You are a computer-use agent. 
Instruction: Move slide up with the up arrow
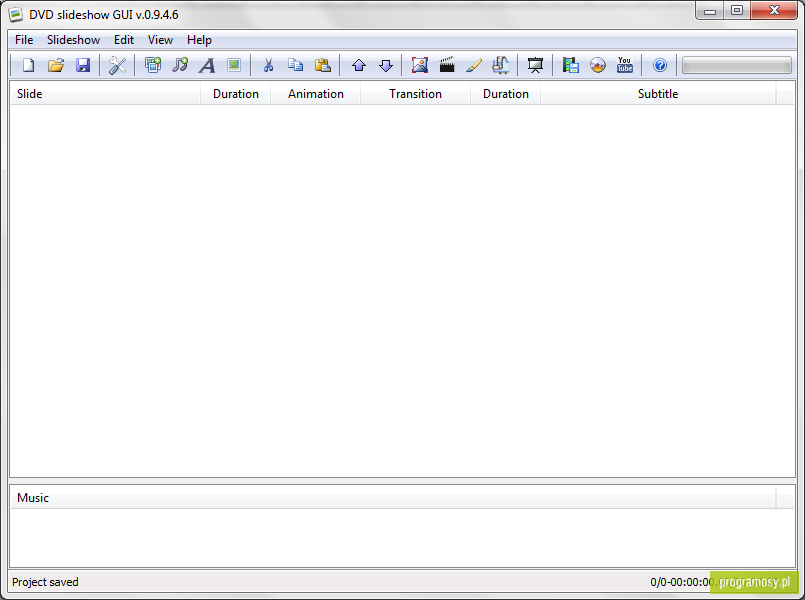click(359, 65)
